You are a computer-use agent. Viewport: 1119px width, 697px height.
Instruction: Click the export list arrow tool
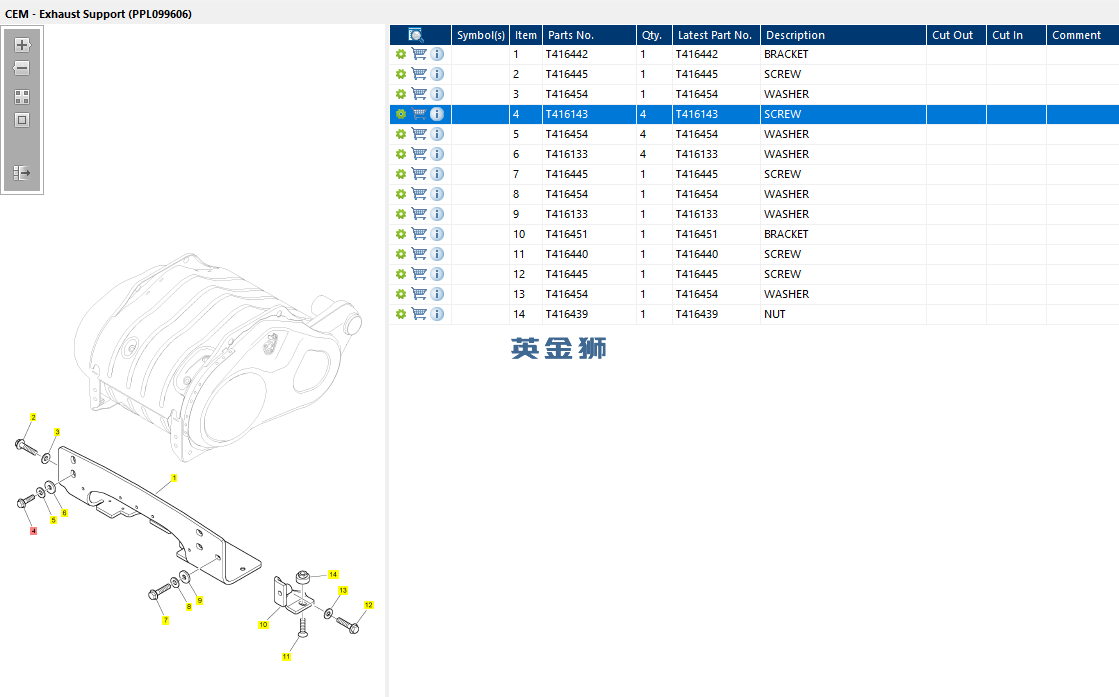(x=22, y=173)
